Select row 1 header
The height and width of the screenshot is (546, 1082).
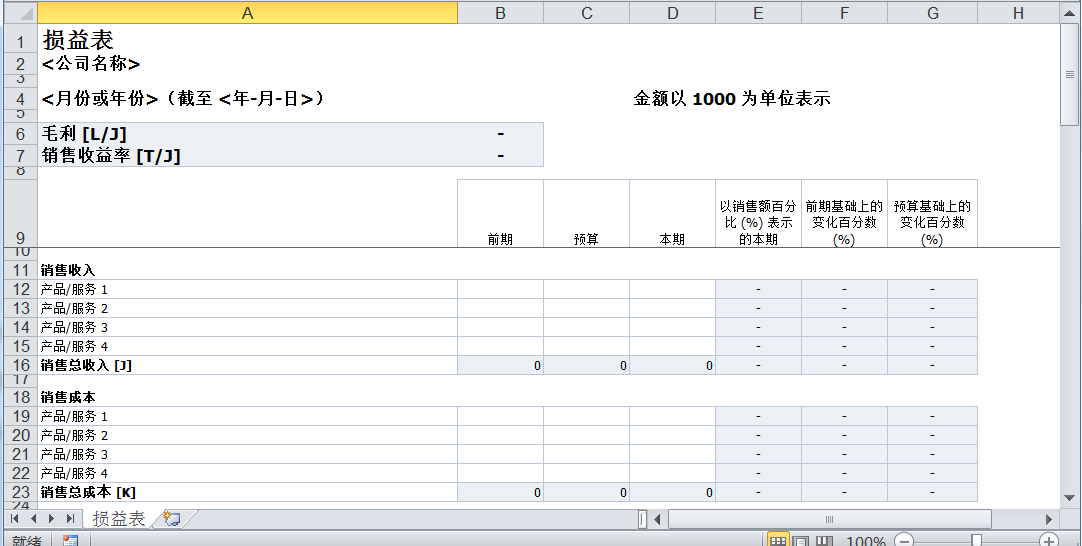pyautogui.click(x=21, y=40)
